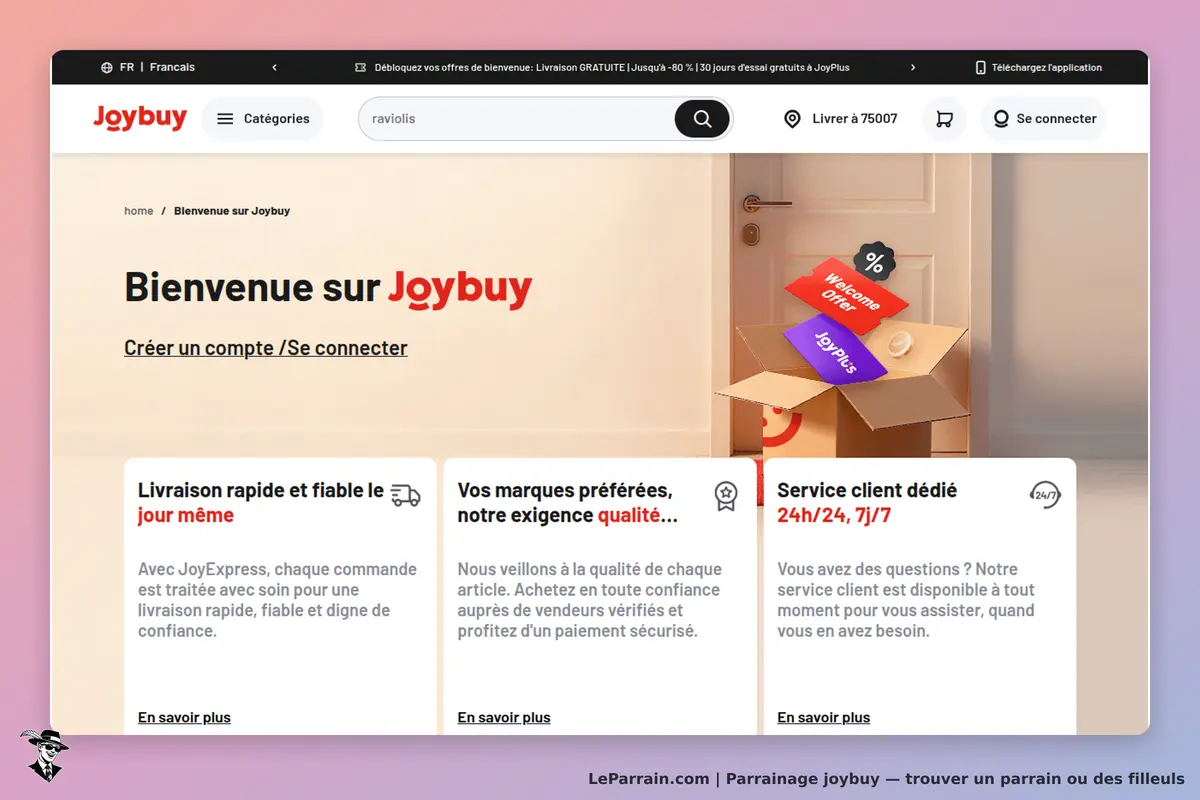Click Vos marques préférées card title
The width and height of the screenshot is (1200, 800).
click(568, 503)
